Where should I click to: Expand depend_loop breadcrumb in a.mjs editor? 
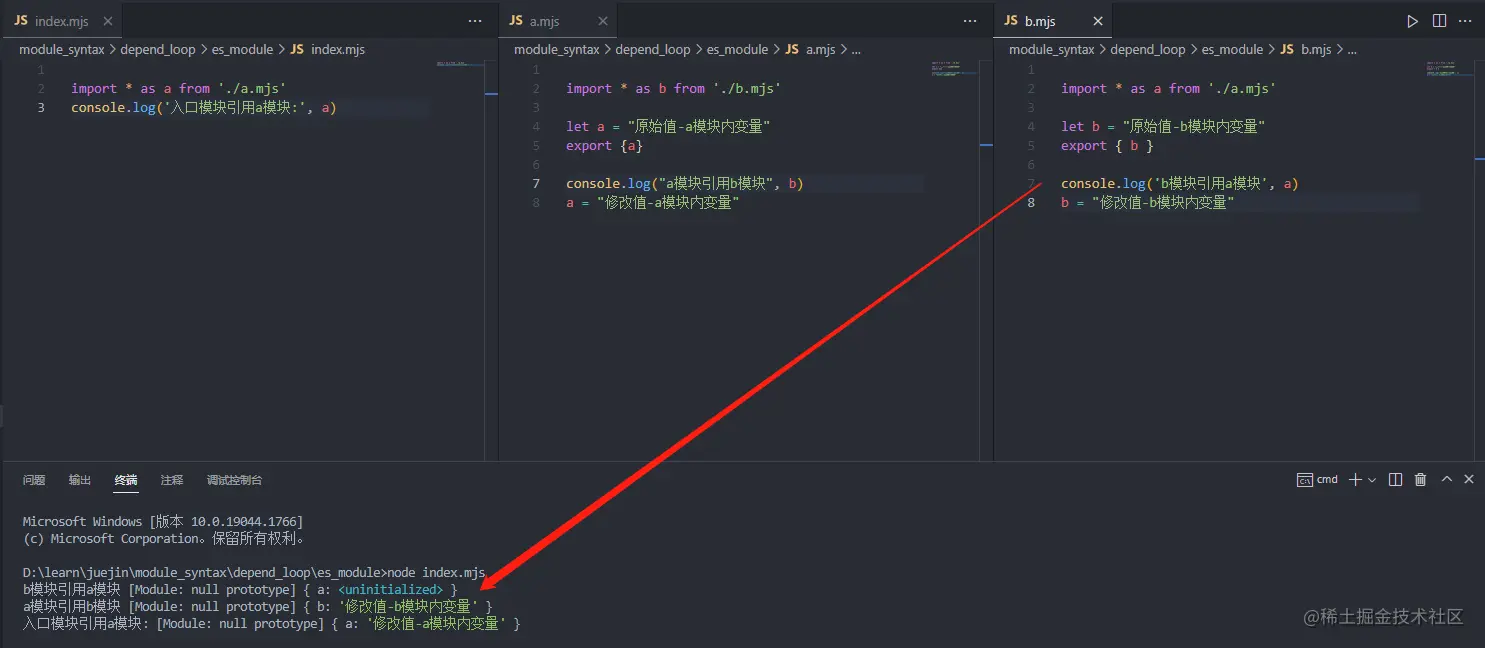[653, 49]
